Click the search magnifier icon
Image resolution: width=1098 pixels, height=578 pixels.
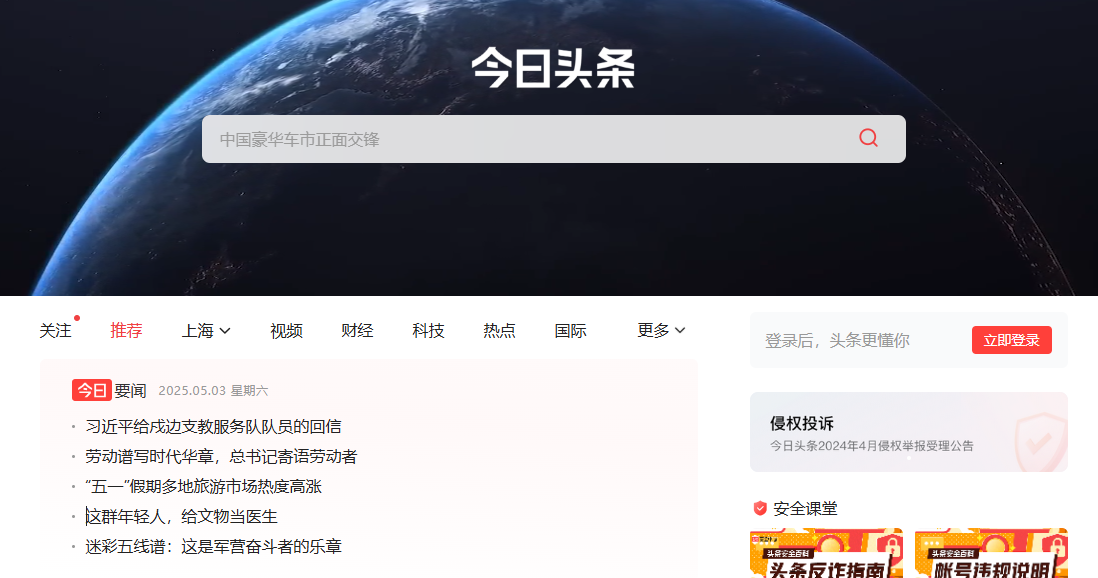click(x=867, y=138)
